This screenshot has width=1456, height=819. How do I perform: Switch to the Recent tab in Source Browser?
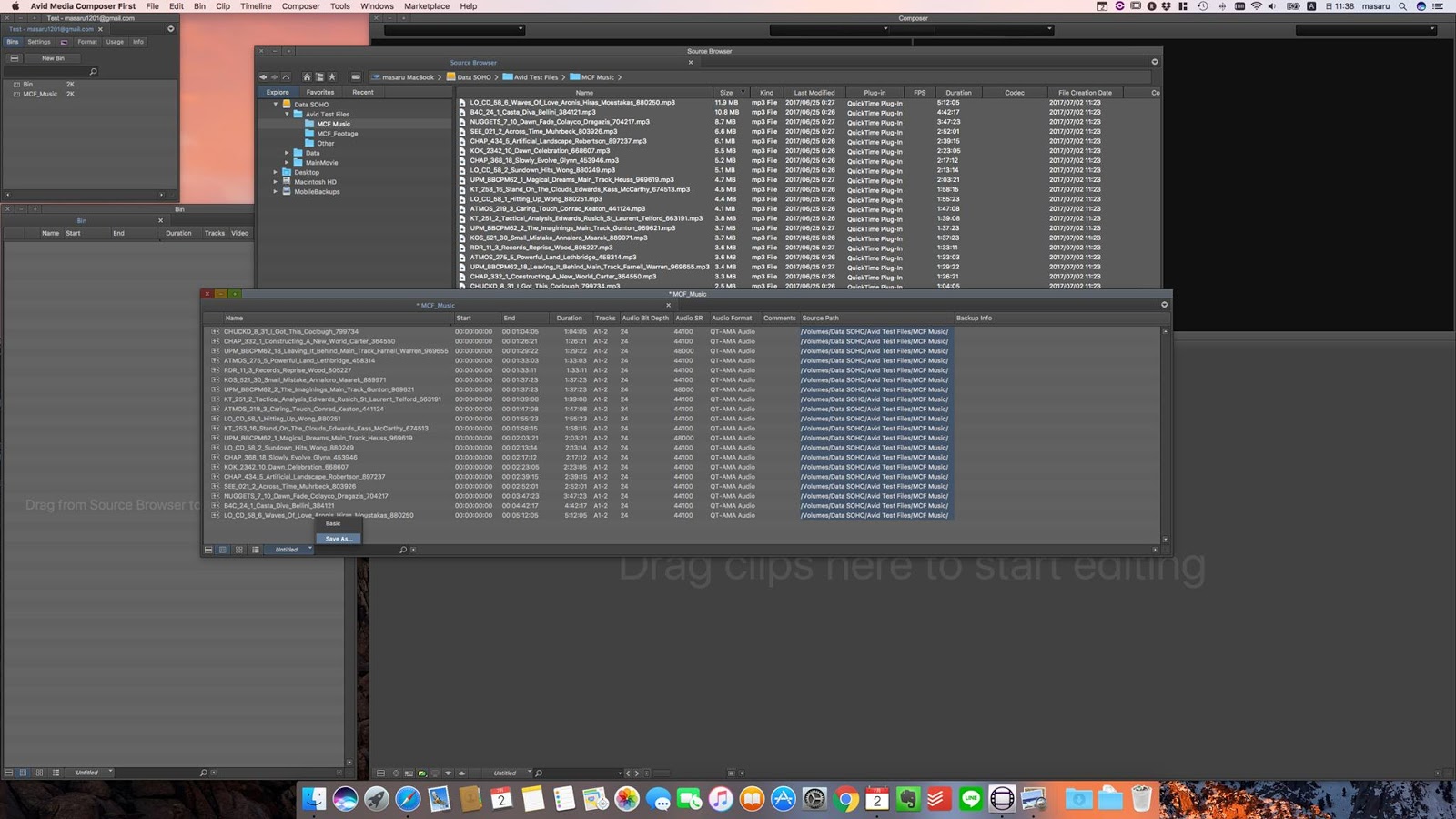363,92
